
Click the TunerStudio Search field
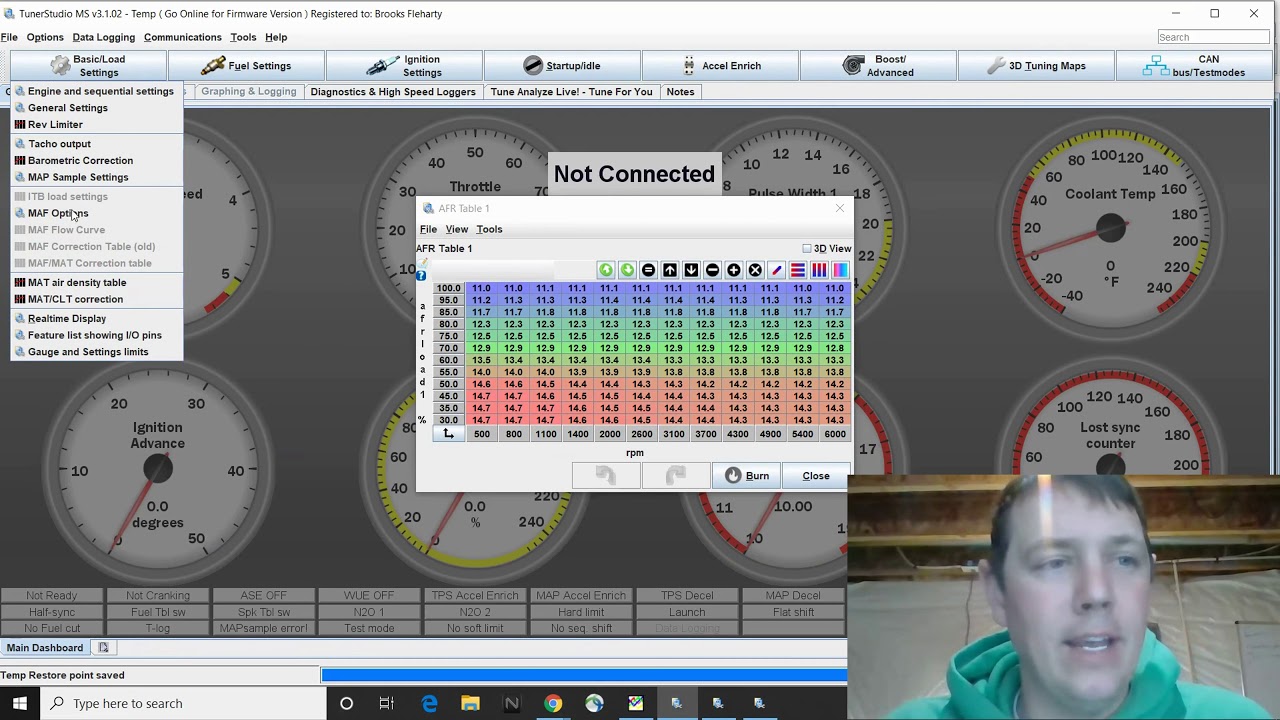[x=1214, y=37]
